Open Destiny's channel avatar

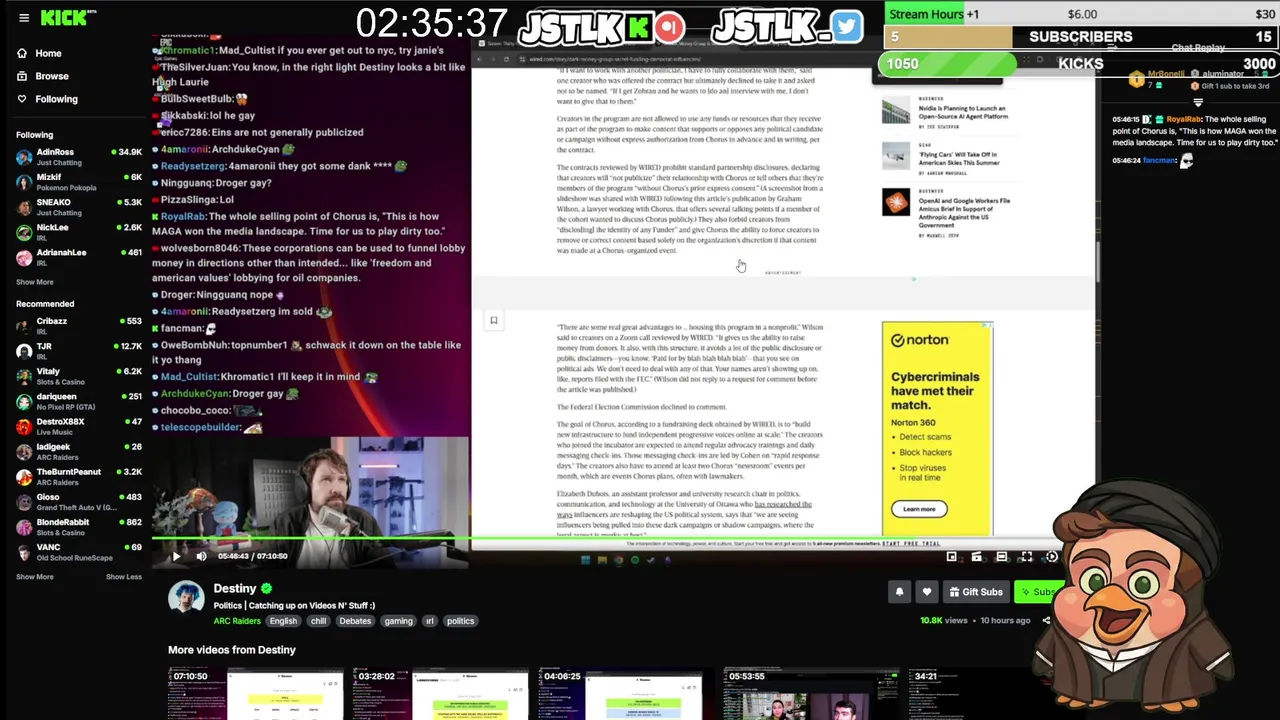coord(186,597)
